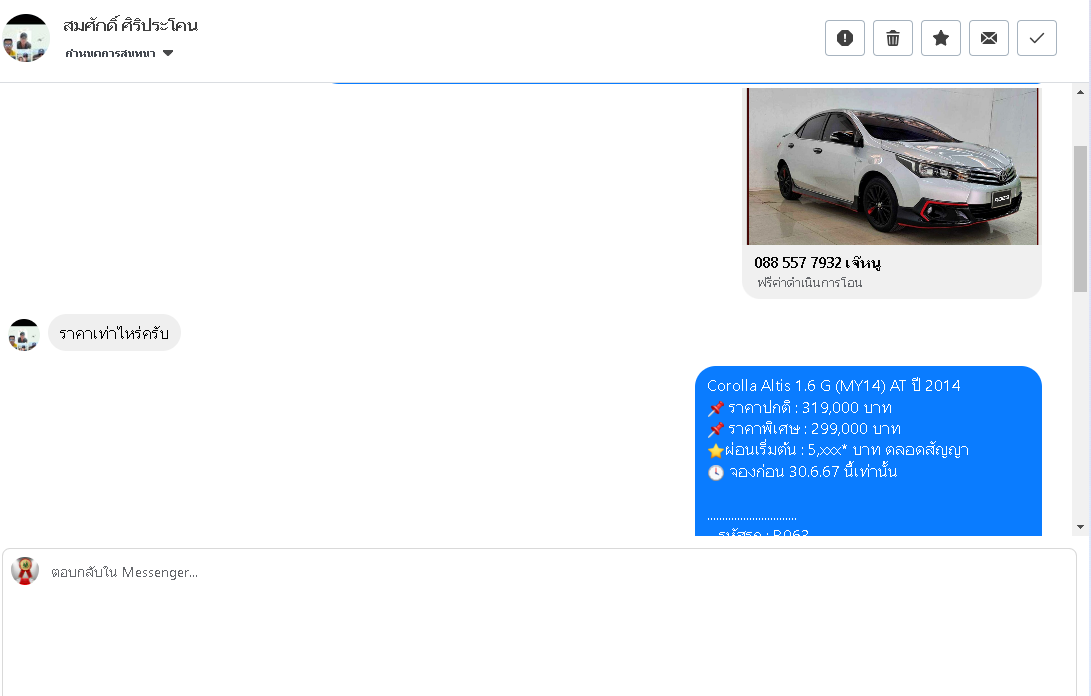Mark conversation as unread with envelope icon

coord(989,38)
